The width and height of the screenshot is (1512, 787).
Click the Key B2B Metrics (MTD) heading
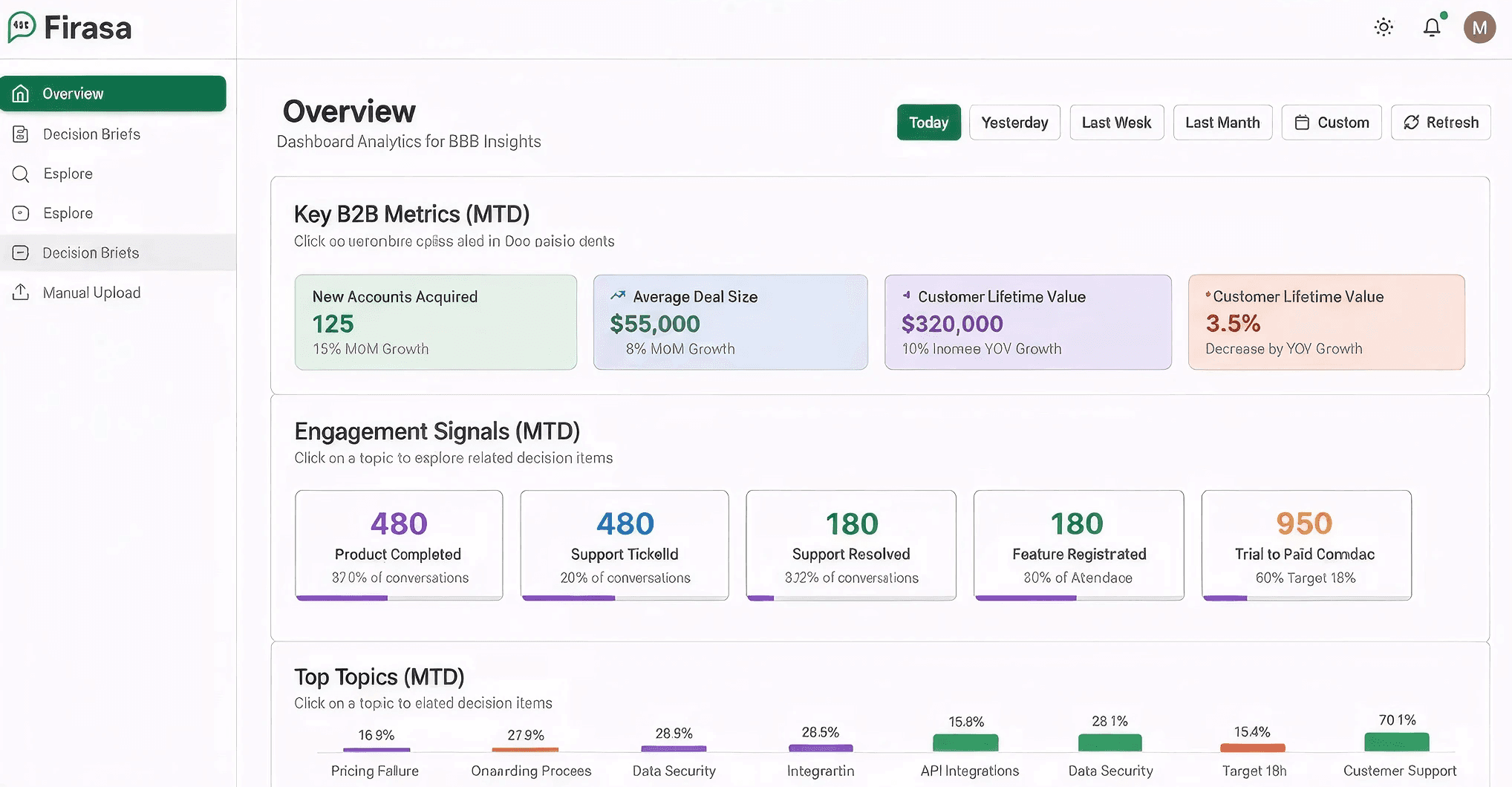411,215
